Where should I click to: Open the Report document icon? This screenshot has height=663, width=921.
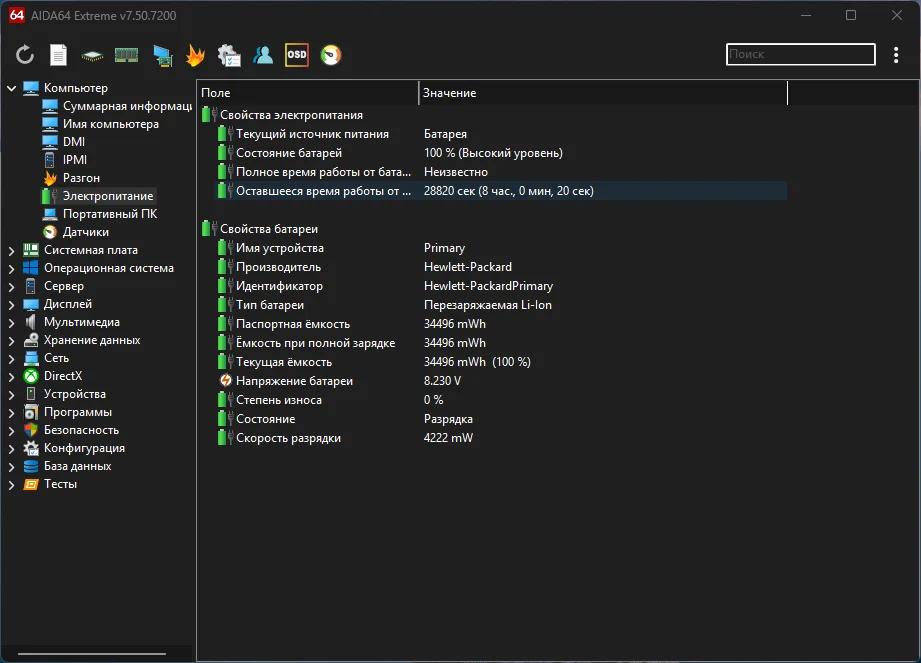pyautogui.click(x=58, y=55)
